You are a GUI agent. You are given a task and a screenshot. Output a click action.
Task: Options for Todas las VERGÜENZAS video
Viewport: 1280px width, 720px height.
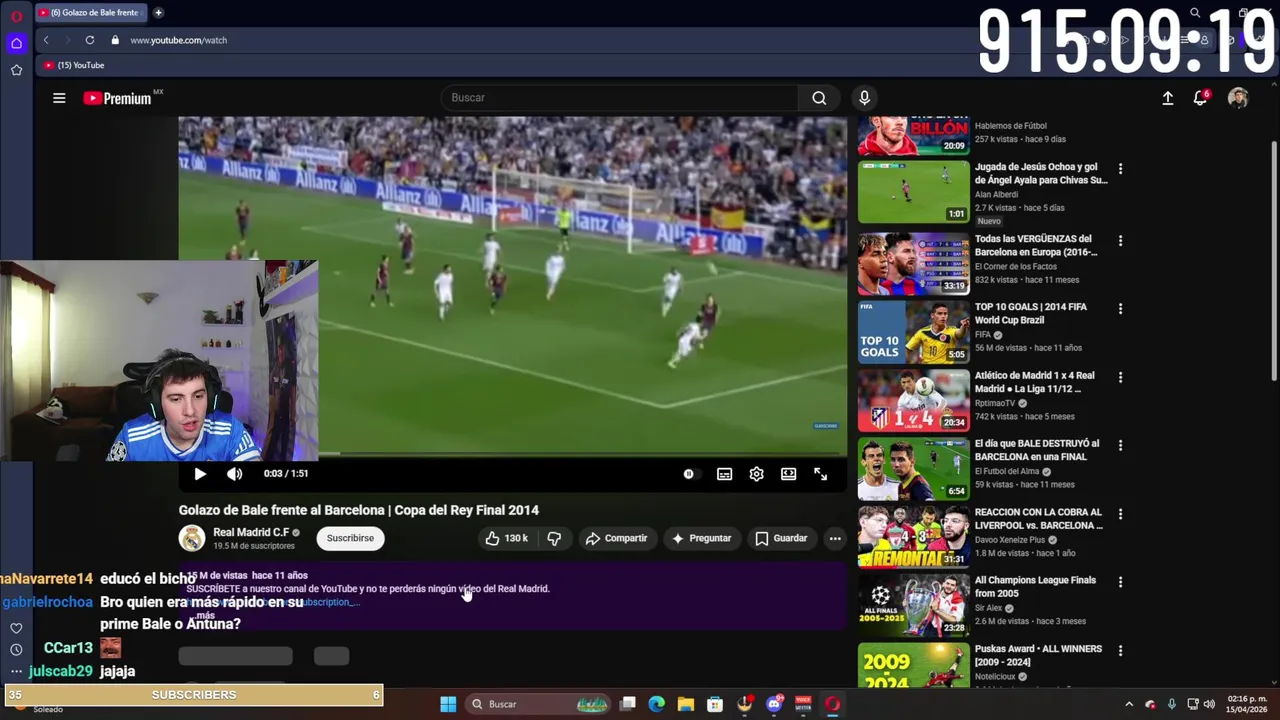click(1120, 241)
